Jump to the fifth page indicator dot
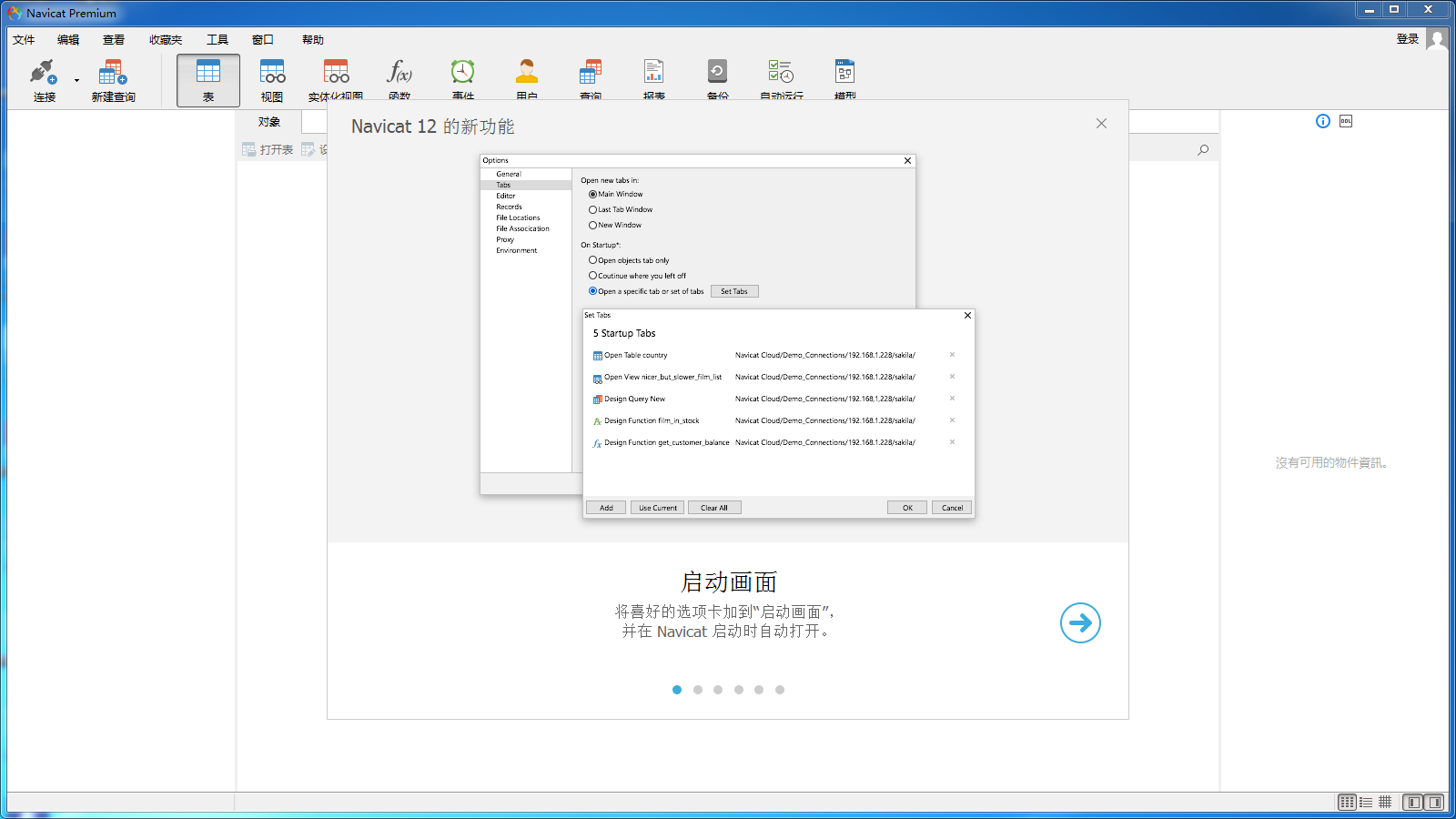The width and height of the screenshot is (1456, 819). [x=759, y=690]
